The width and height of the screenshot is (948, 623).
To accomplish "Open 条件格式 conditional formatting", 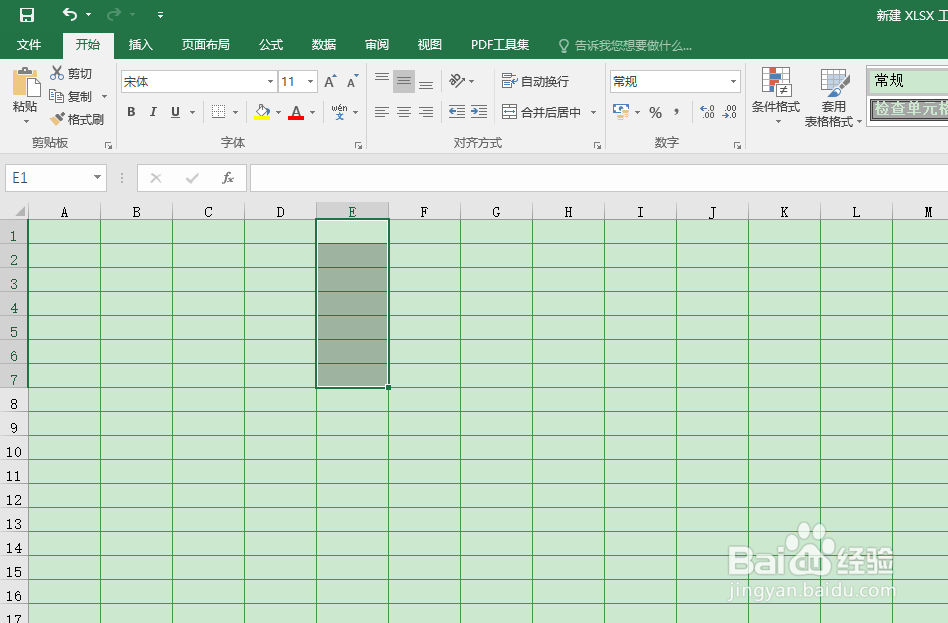I will point(776,96).
